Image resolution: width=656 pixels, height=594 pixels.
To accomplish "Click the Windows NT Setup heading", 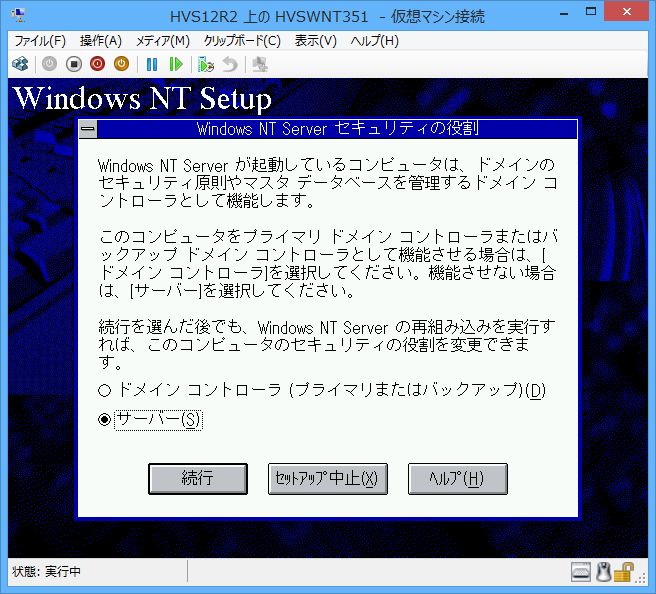I will 143,98.
